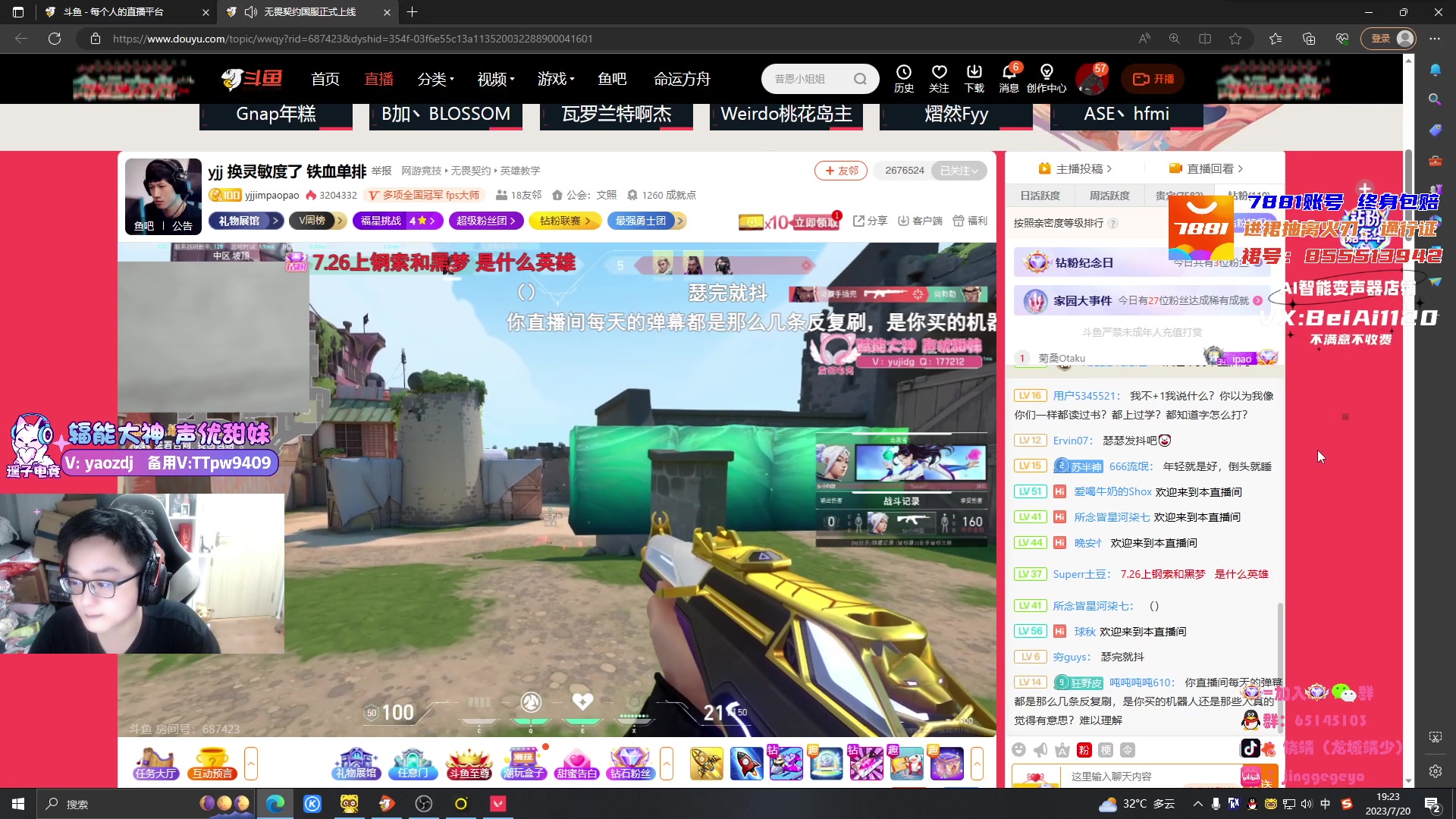Click the search magnifier in Douyu search box
Screen dimensions: 1456x819
point(860,79)
